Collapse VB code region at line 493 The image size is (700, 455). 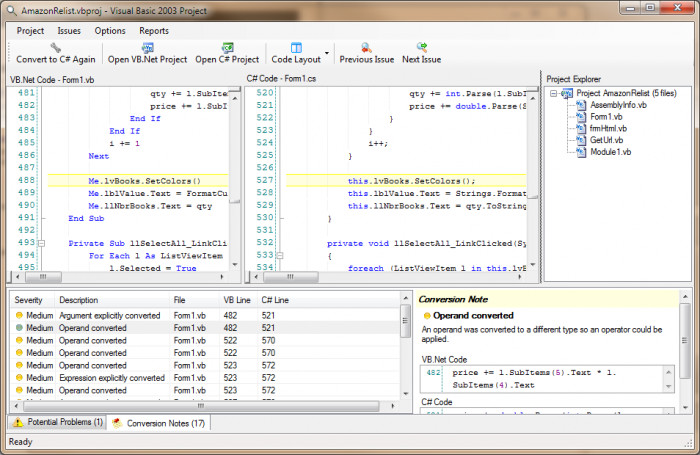tap(42, 243)
